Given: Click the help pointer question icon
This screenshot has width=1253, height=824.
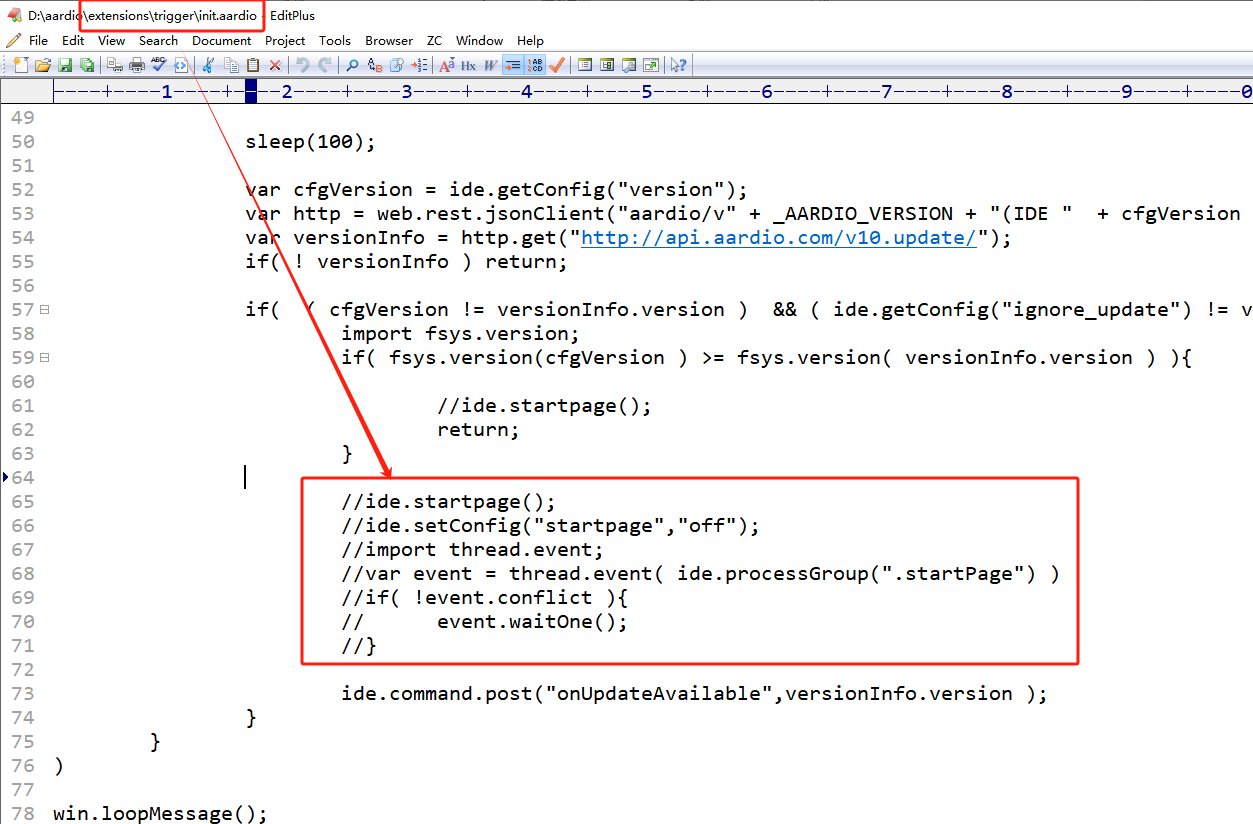Looking at the screenshot, I should coord(678,65).
